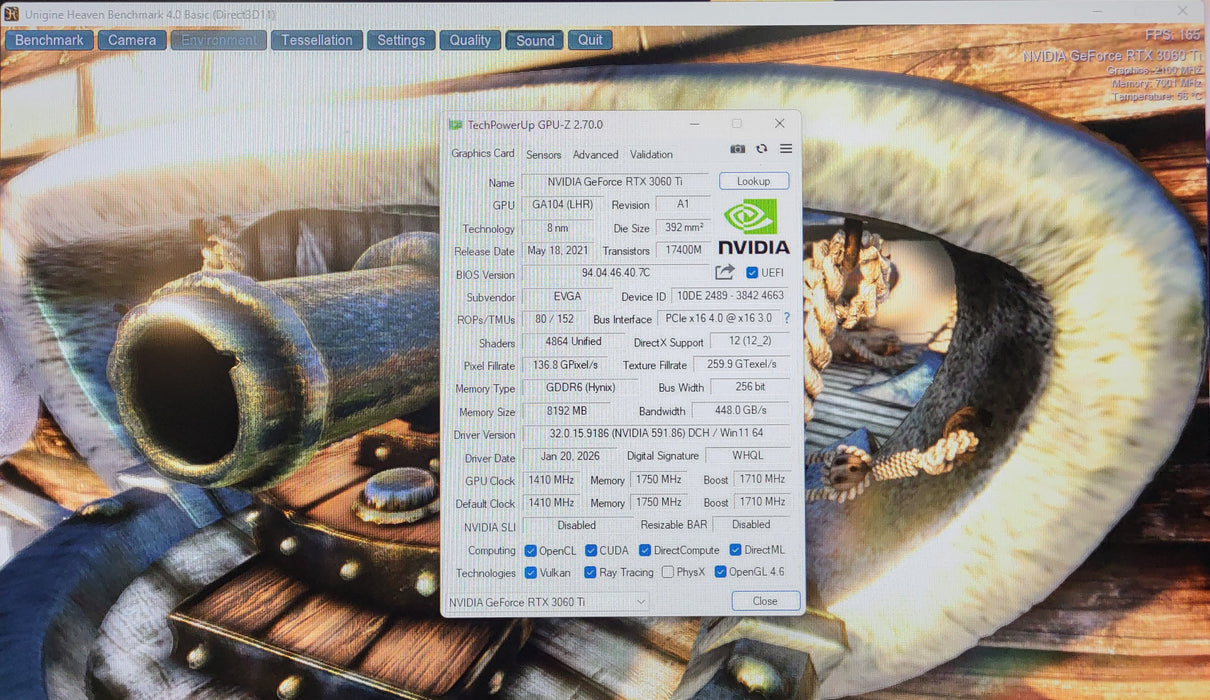Toggle the OpenGL 4.6 checkbox
Screen dimensions: 1210x700
click(x=720, y=572)
